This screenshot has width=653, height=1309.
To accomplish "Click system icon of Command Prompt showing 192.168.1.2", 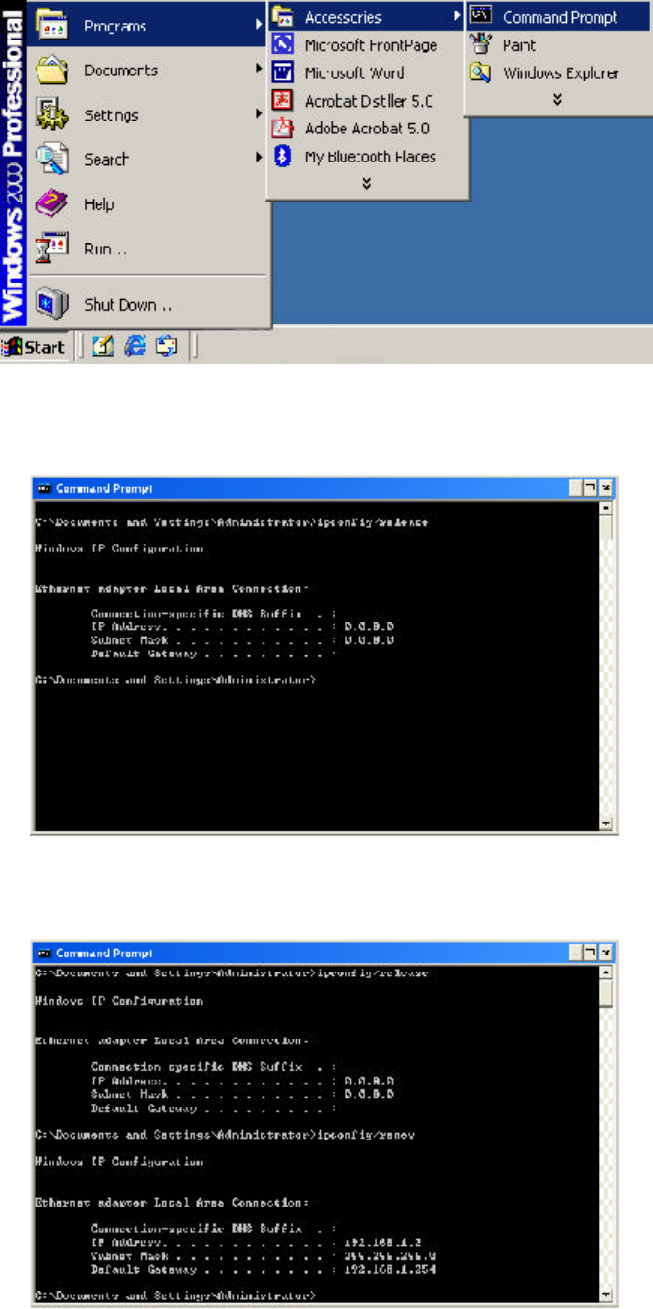I will [x=45, y=953].
